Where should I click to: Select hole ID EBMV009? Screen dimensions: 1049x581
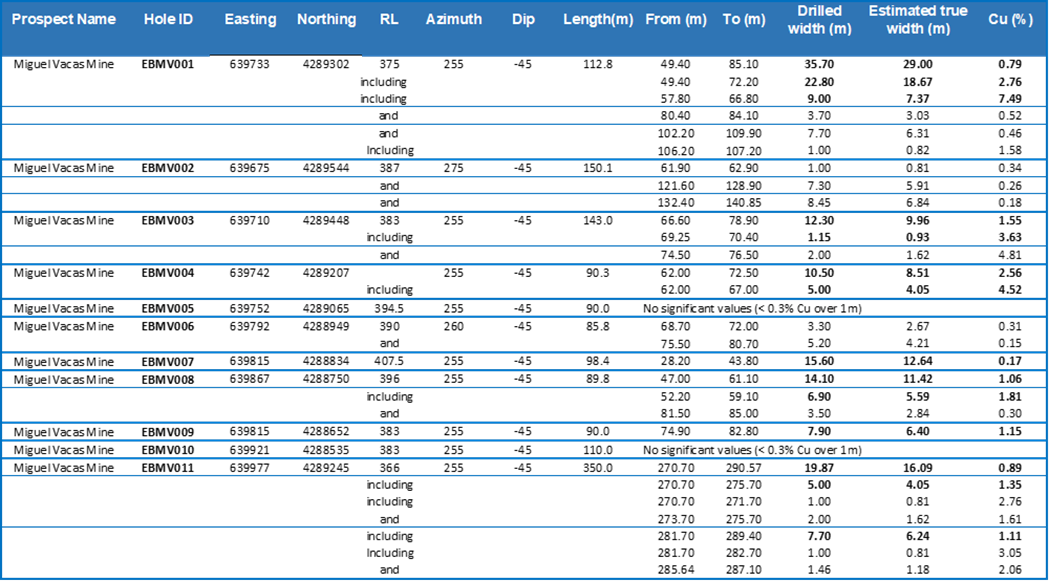pos(169,432)
